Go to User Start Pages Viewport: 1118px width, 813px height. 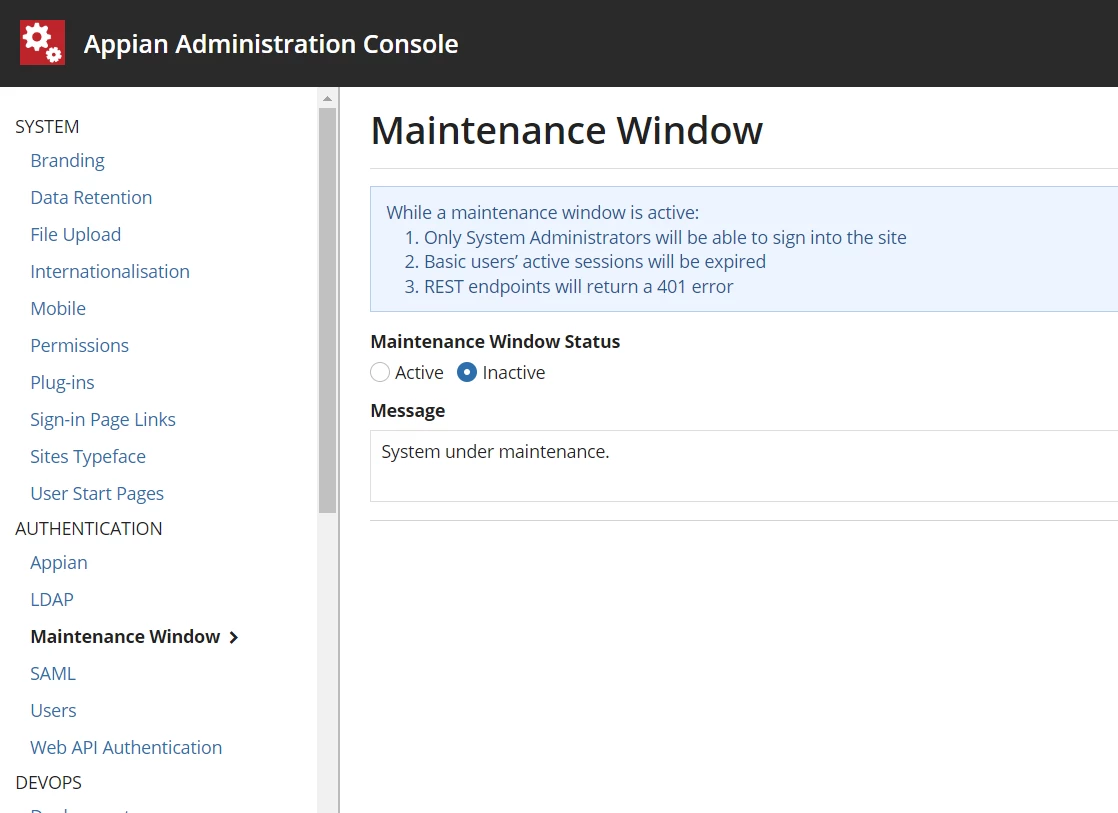[97, 494]
